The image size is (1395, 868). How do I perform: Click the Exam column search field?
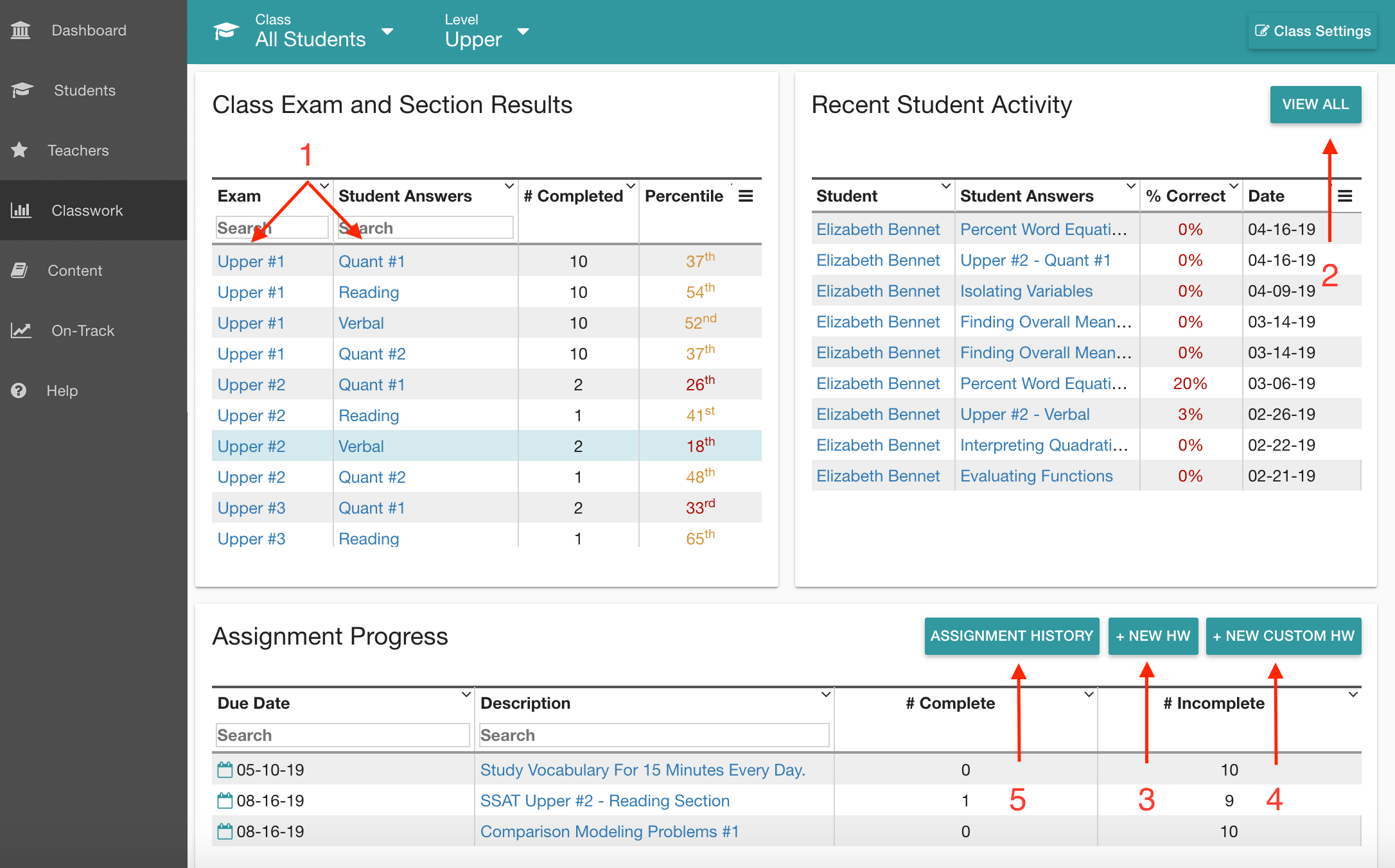click(x=272, y=227)
